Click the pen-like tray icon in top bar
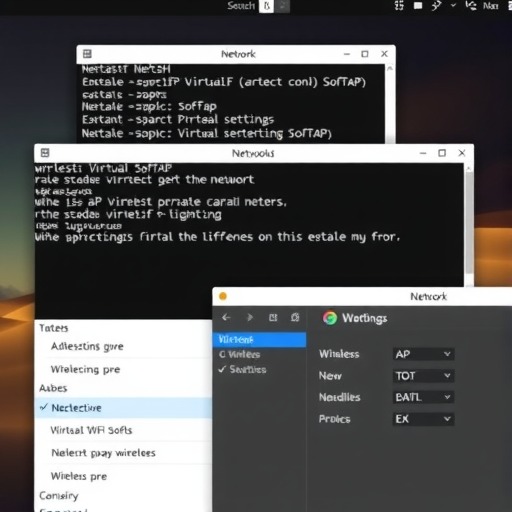The height and width of the screenshot is (512, 512). [436, 6]
